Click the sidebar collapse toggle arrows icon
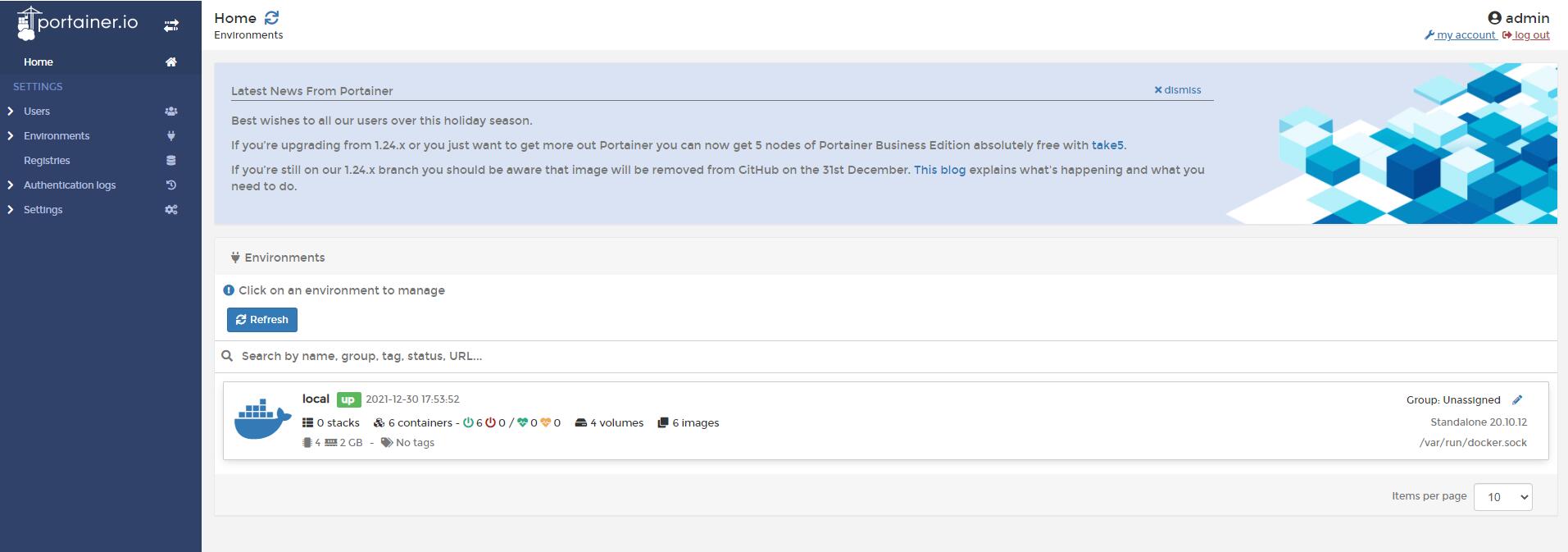Image resolution: width=1568 pixels, height=552 pixels. [x=170, y=25]
